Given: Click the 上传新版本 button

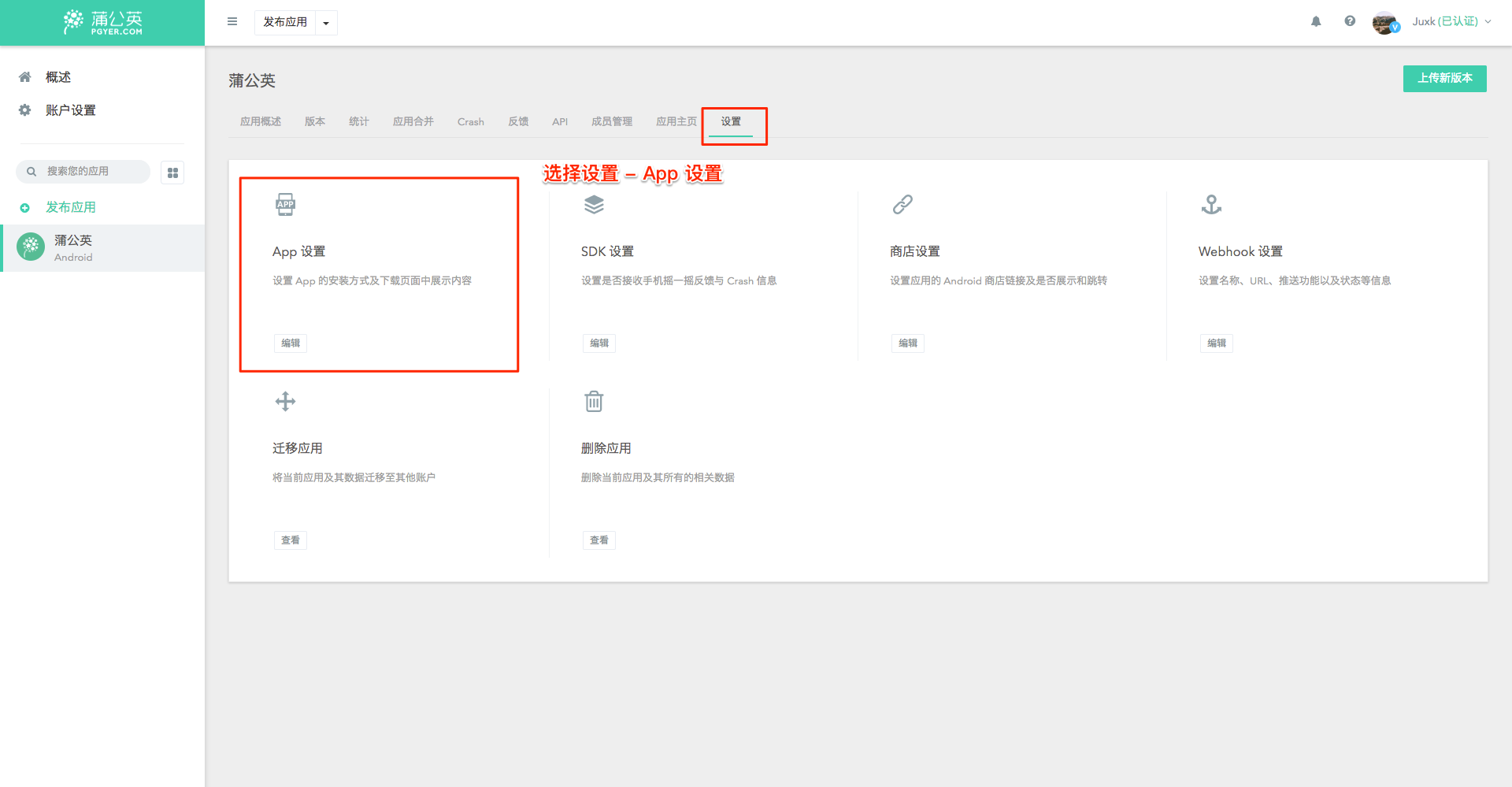Looking at the screenshot, I should pyautogui.click(x=1444, y=78).
